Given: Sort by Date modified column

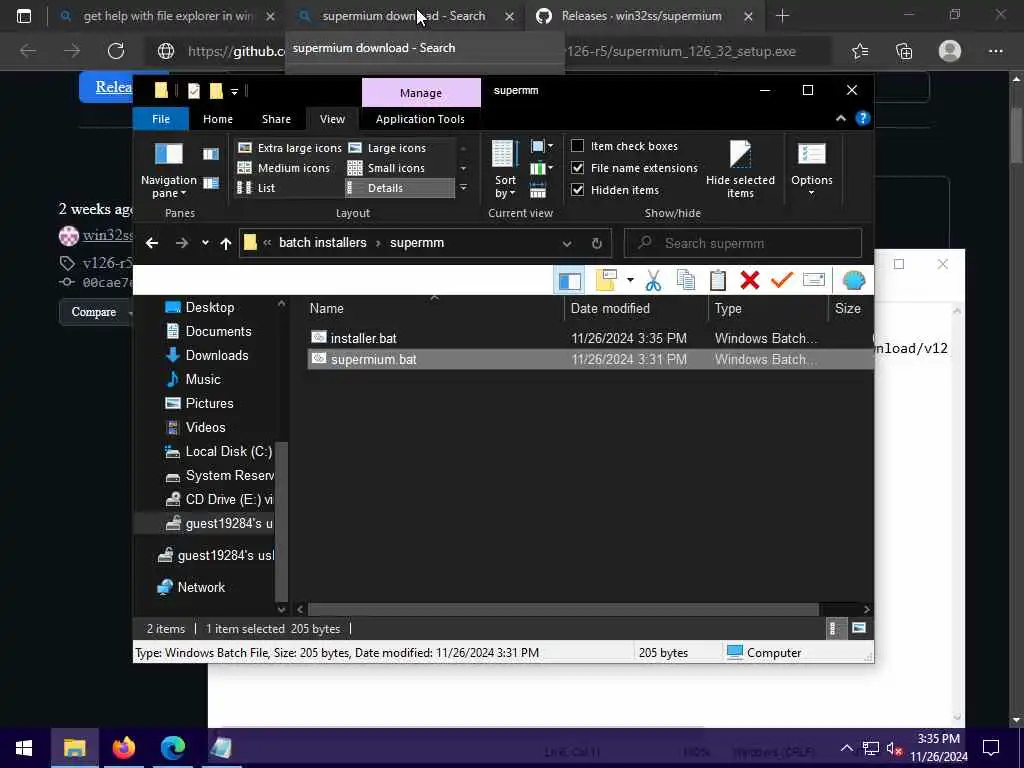Looking at the screenshot, I should pyautogui.click(x=637, y=308).
